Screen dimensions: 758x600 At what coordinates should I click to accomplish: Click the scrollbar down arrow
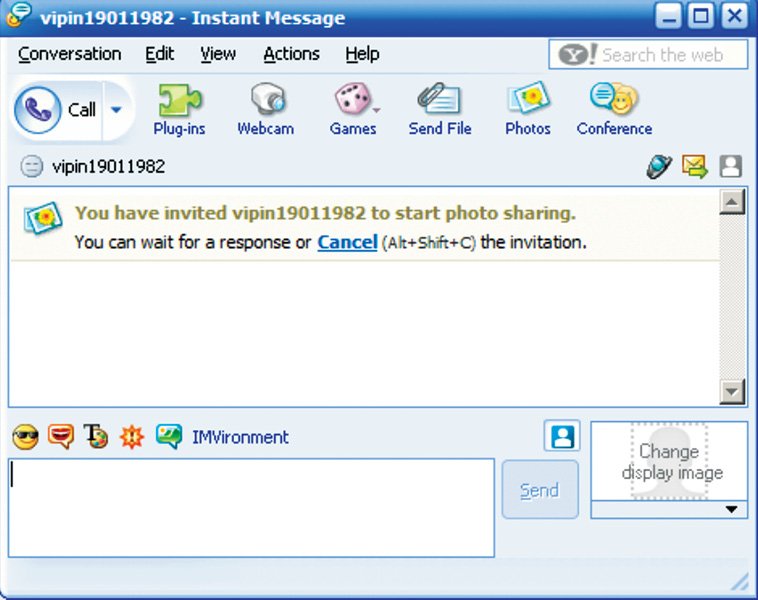(x=732, y=392)
